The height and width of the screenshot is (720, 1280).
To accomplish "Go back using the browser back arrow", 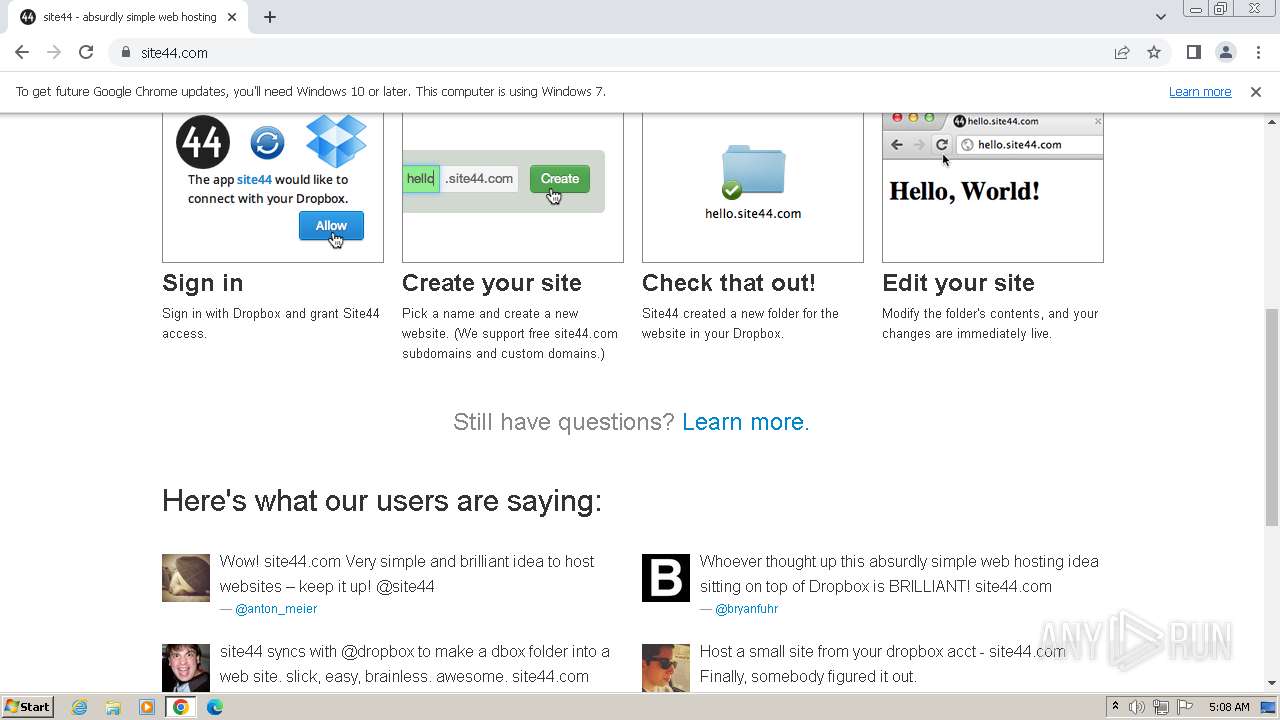I will (22, 52).
